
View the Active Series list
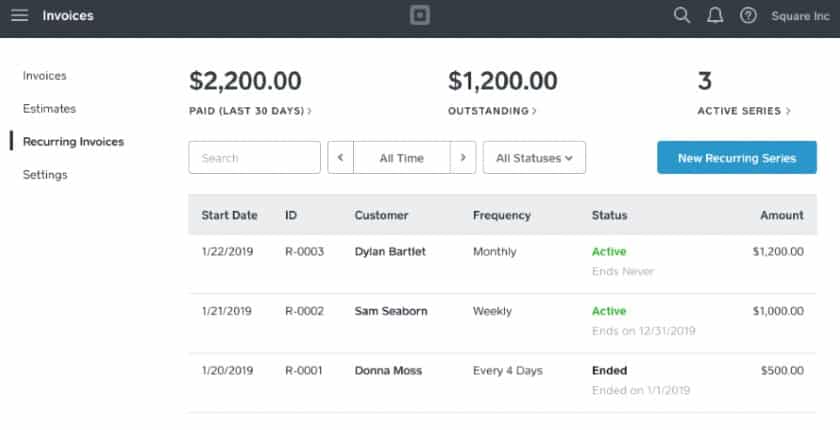pyautogui.click(x=744, y=111)
